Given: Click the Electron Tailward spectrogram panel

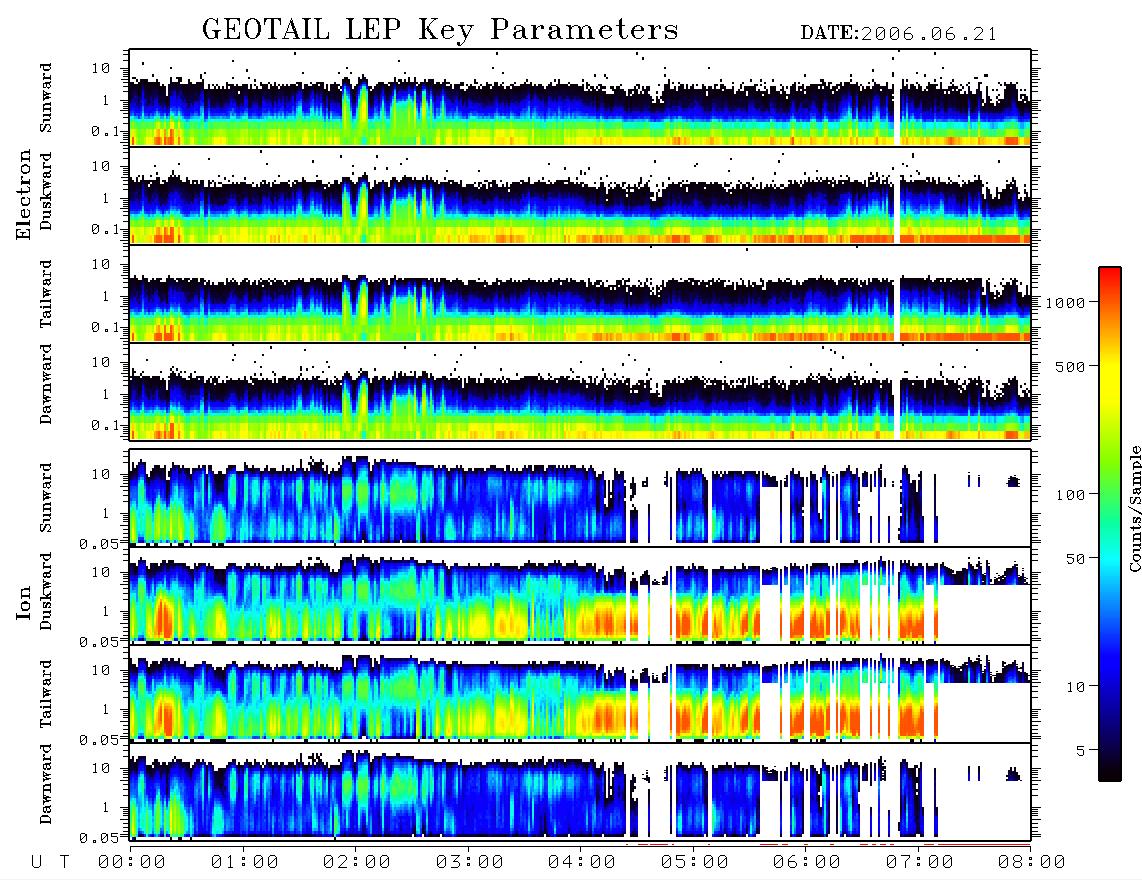Looking at the screenshot, I should click(580, 294).
